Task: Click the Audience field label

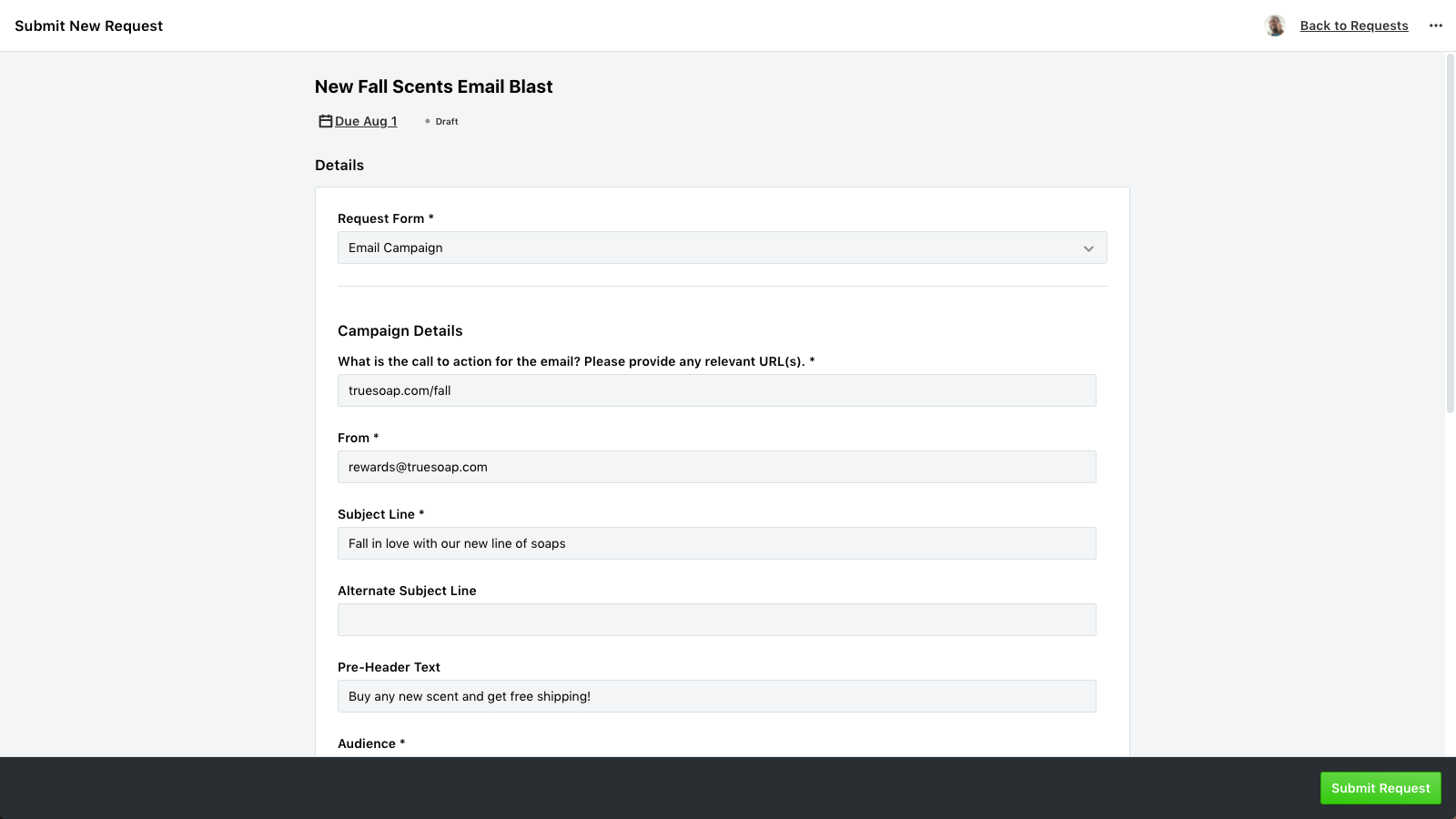Action: 367,743
